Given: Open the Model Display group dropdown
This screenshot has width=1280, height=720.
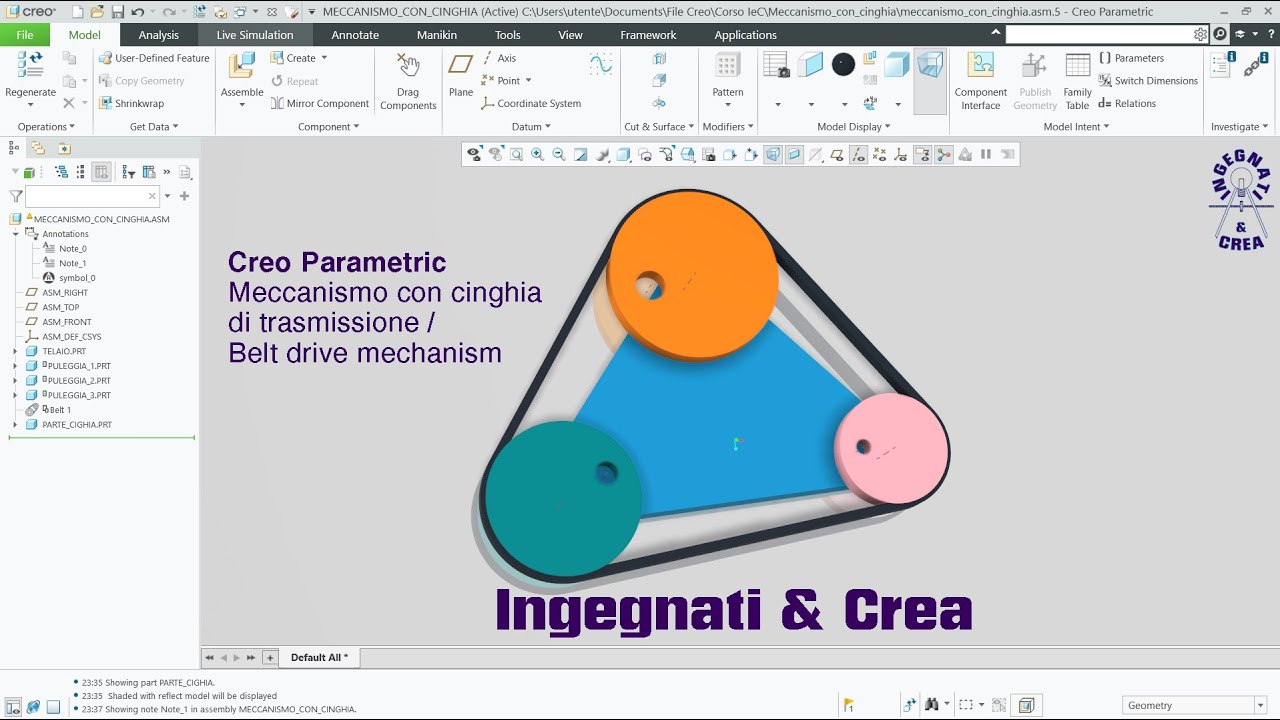Looking at the screenshot, I should [x=854, y=127].
